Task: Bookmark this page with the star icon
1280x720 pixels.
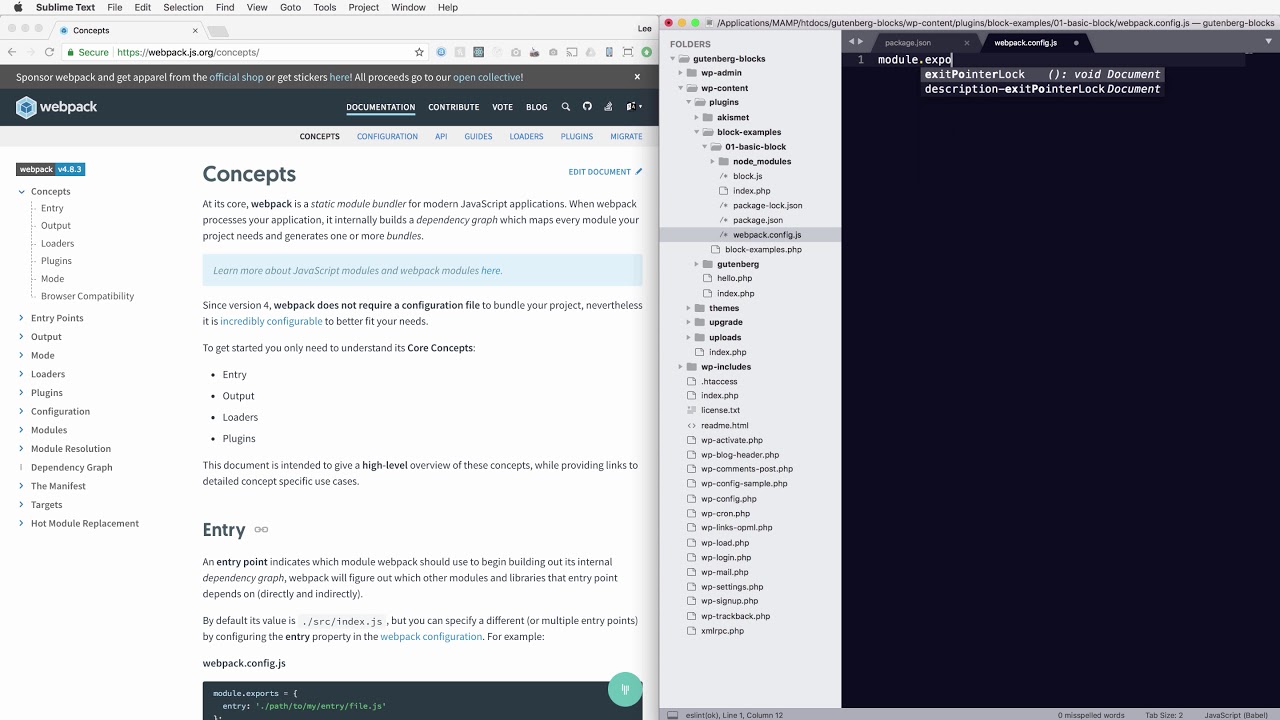Action: [419, 52]
